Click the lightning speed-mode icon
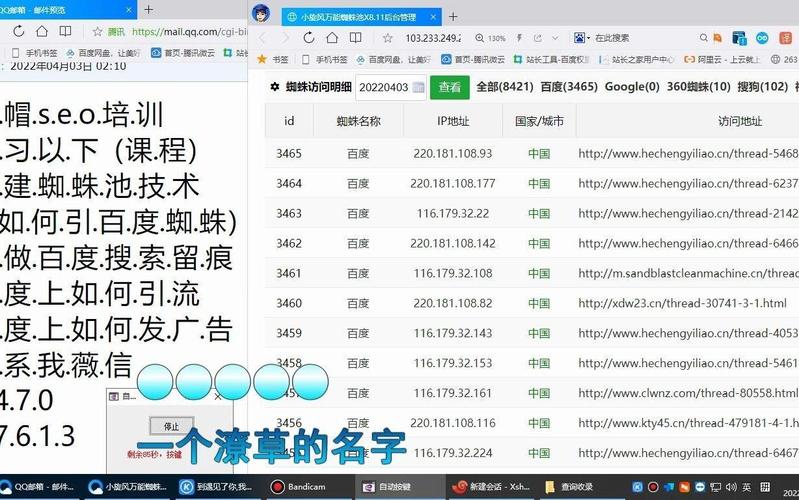Viewport: 799px width, 500px height. 519,38
